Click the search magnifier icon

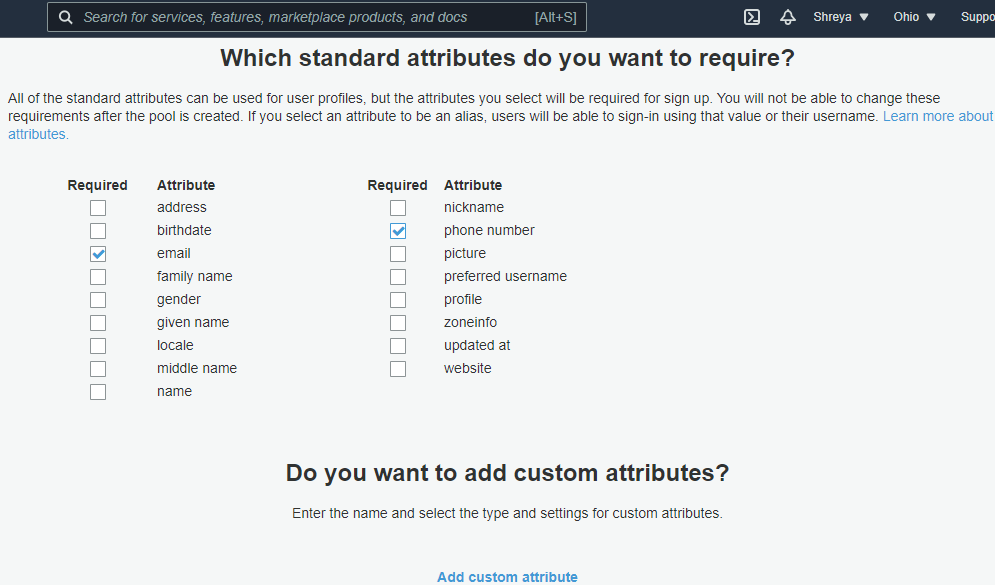pyautogui.click(x=66, y=17)
